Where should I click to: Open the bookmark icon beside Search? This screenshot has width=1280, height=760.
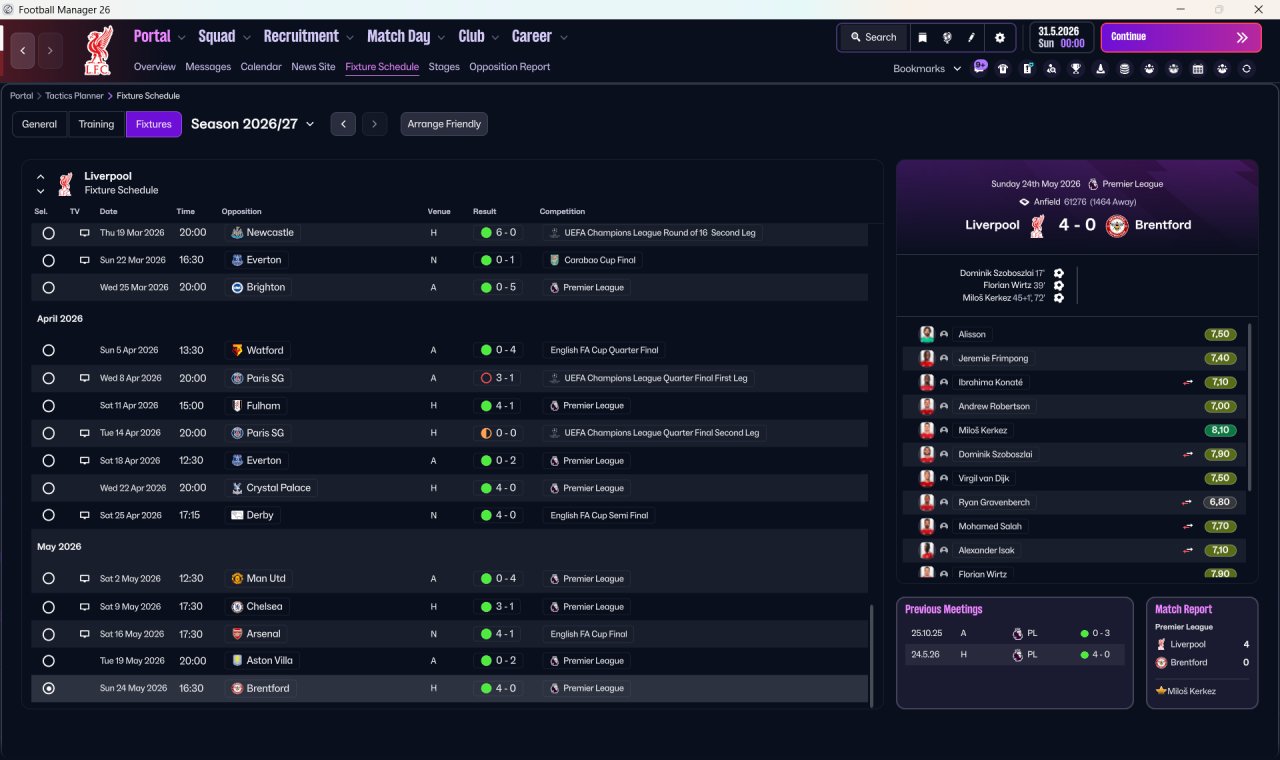coord(922,37)
